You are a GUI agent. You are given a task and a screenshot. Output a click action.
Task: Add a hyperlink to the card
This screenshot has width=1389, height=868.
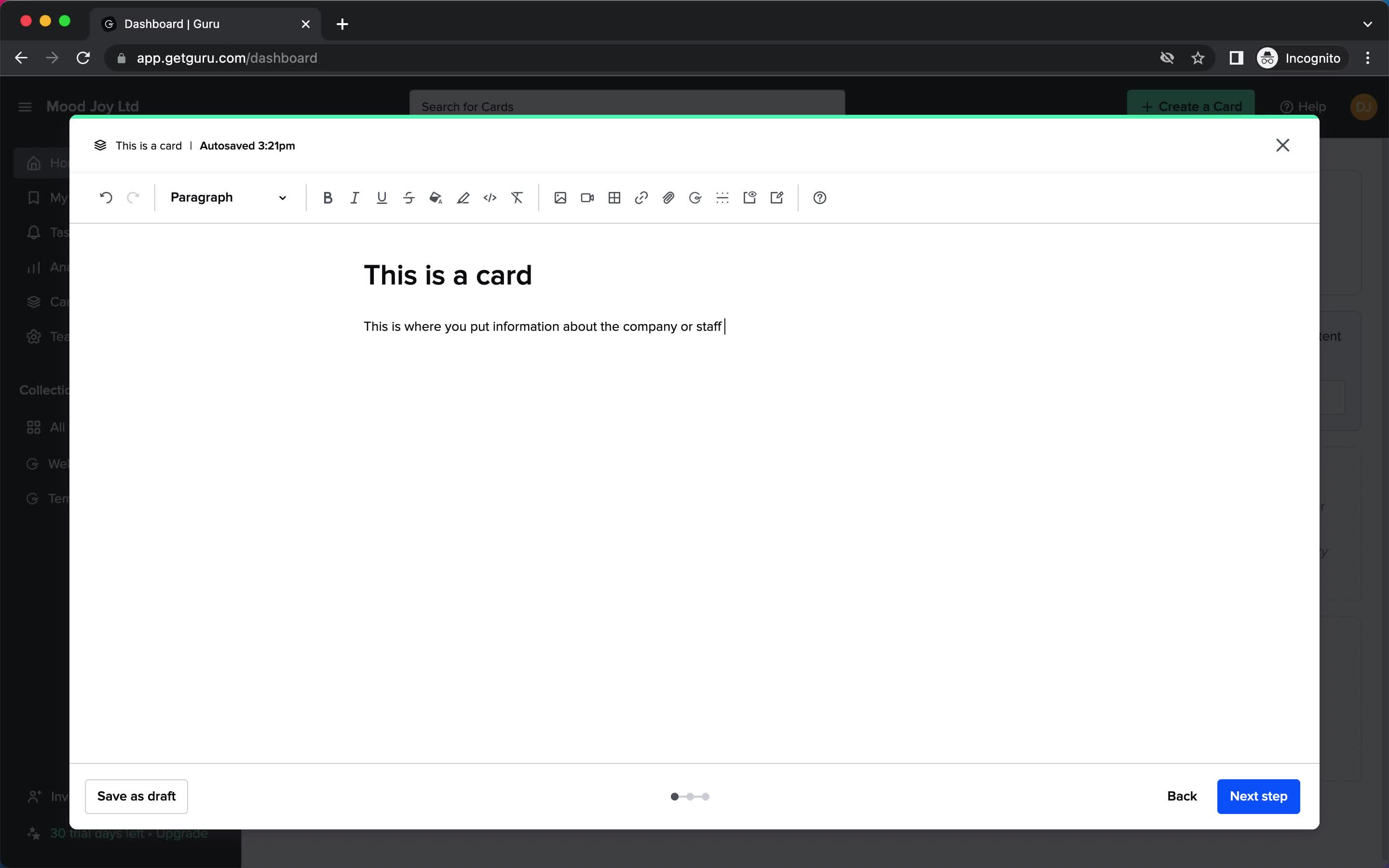click(642, 197)
